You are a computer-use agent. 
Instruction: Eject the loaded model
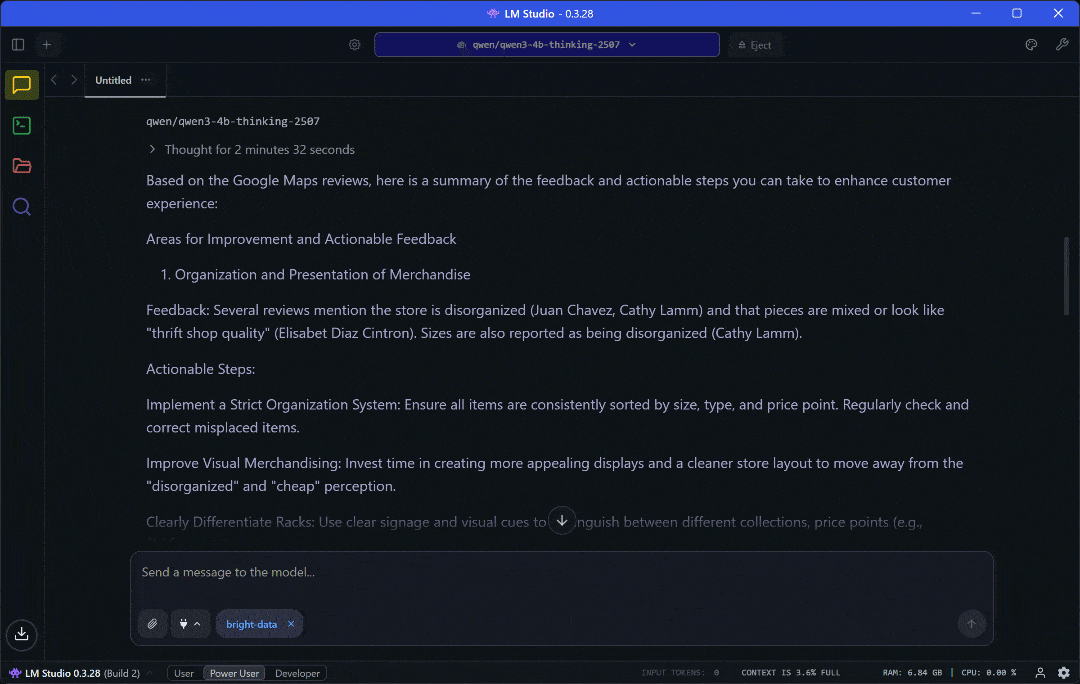(x=755, y=44)
